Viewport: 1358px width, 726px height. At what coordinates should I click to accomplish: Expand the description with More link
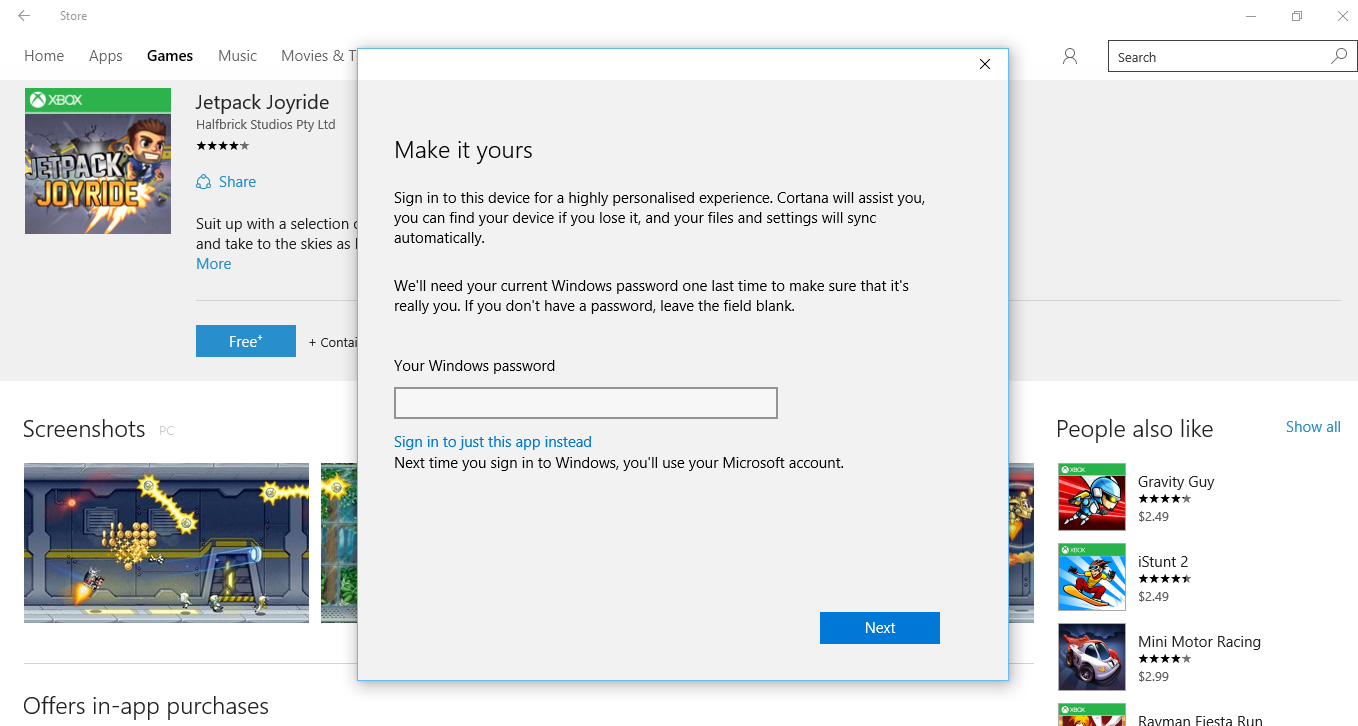214,264
